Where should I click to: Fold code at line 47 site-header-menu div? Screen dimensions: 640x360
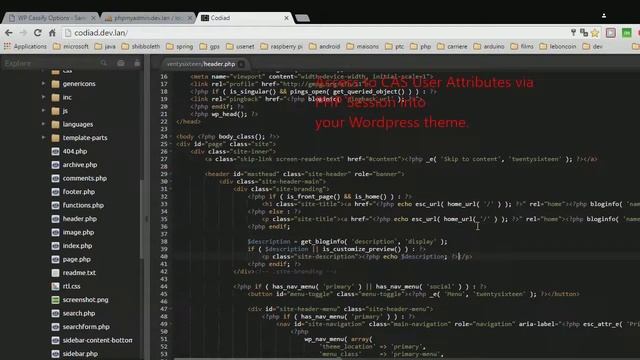point(171,309)
